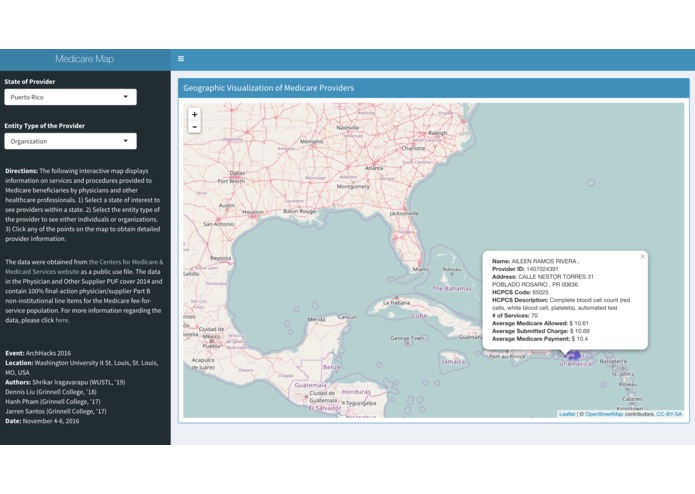This screenshot has height=494, width=695.
Task: Click the Jacksonville label on the map
Action: point(404,214)
